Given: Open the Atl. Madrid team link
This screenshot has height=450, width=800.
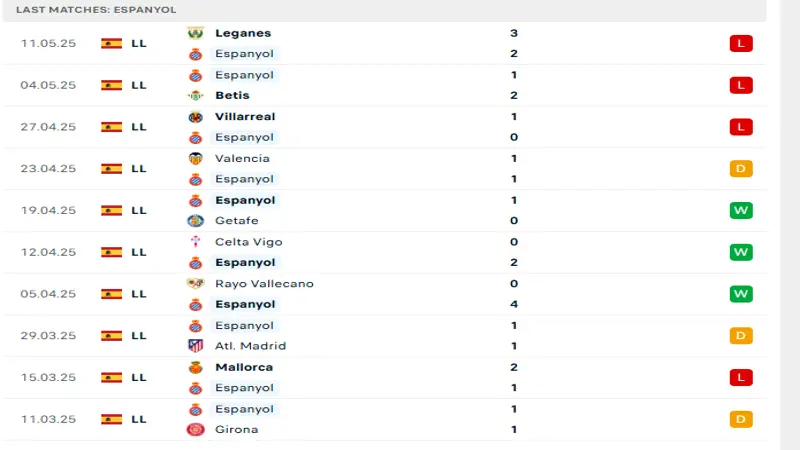Looking at the screenshot, I should [x=250, y=346].
